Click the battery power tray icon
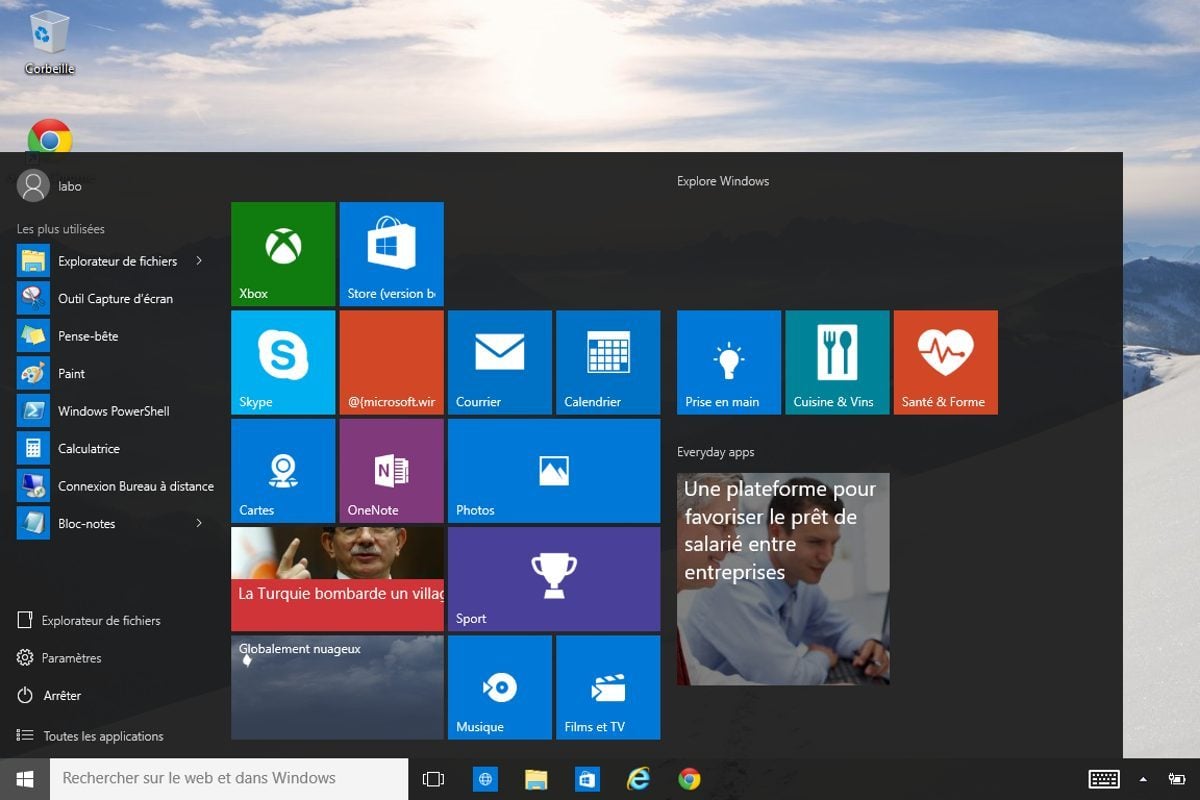The height and width of the screenshot is (800, 1200). [x=1177, y=779]
